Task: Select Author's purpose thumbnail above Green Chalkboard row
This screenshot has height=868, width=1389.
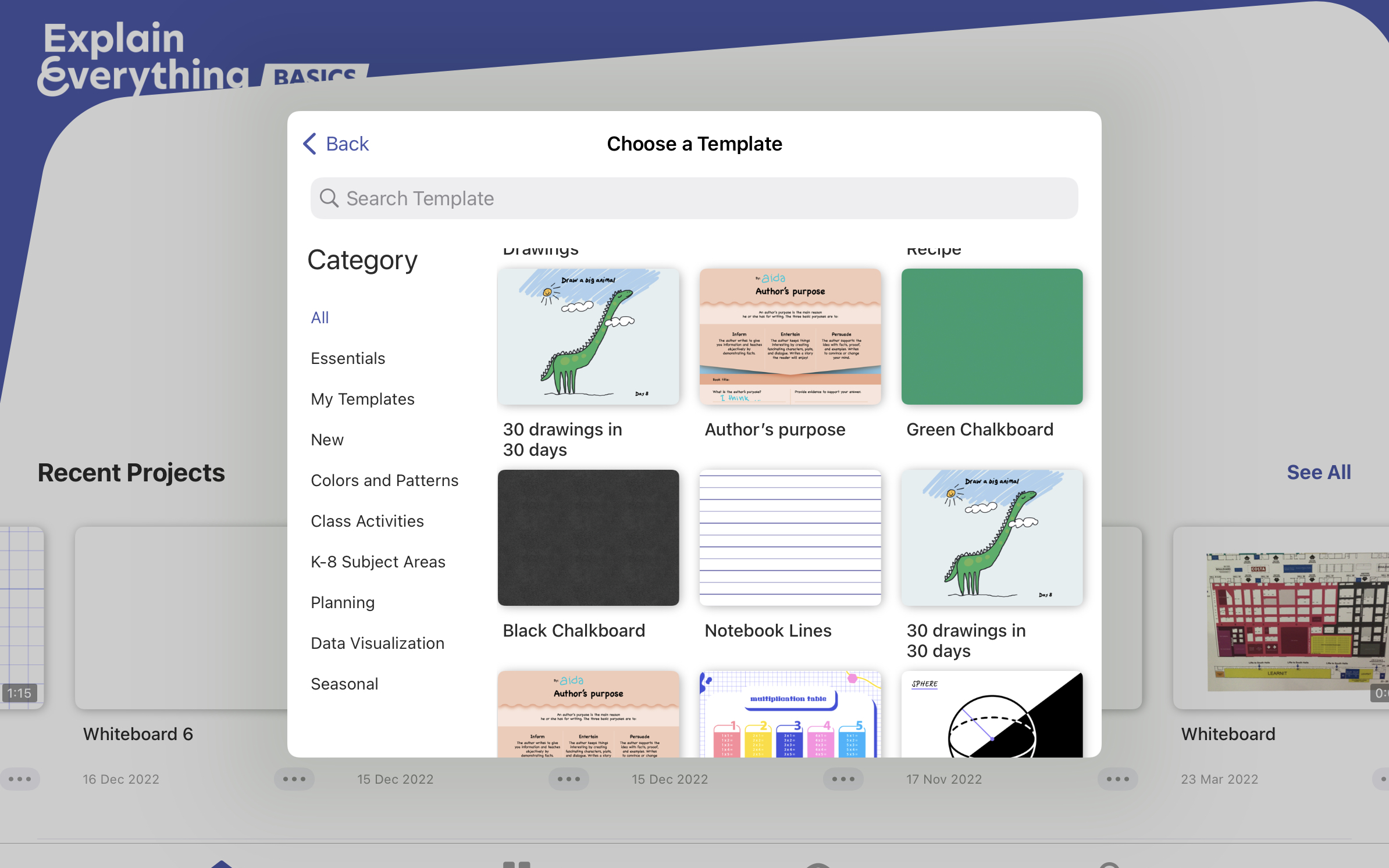Action: (x=790, y=336)
